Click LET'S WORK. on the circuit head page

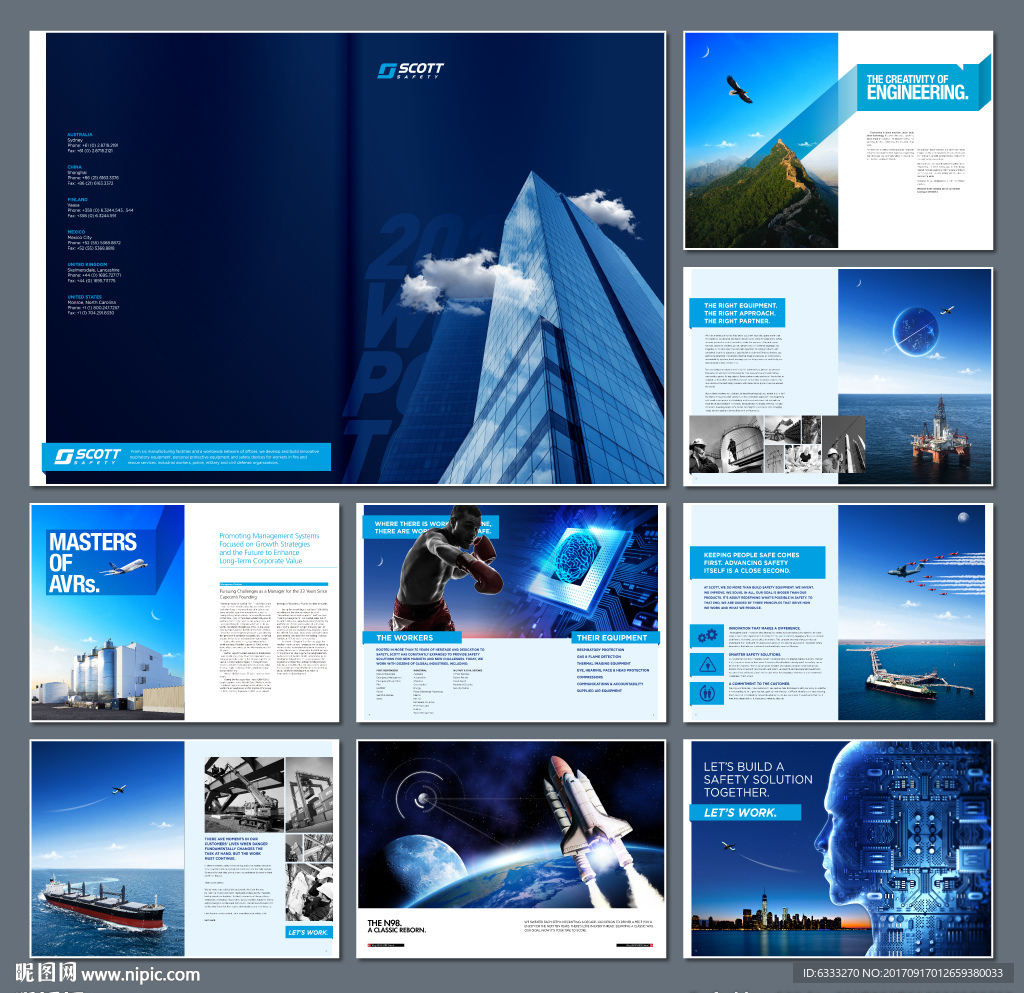(x=744, y=813)
